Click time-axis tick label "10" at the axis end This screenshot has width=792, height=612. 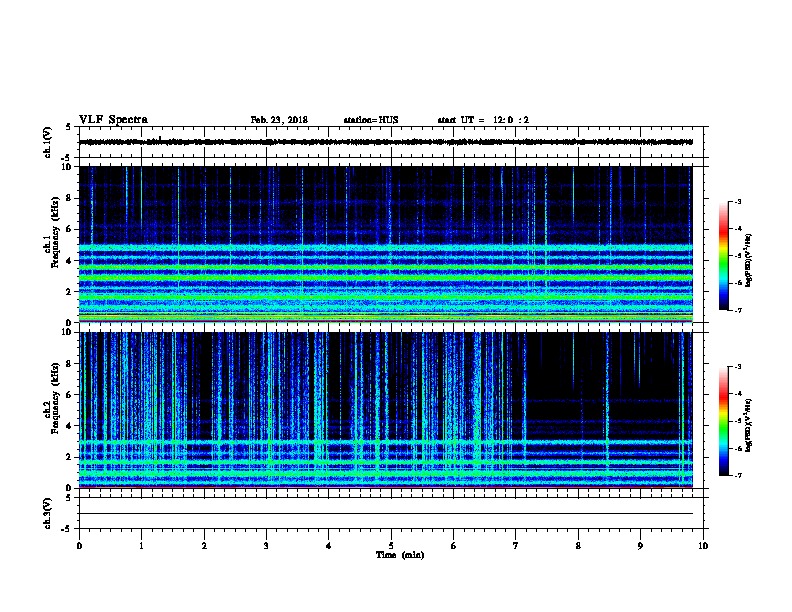[x=703, y=545]
